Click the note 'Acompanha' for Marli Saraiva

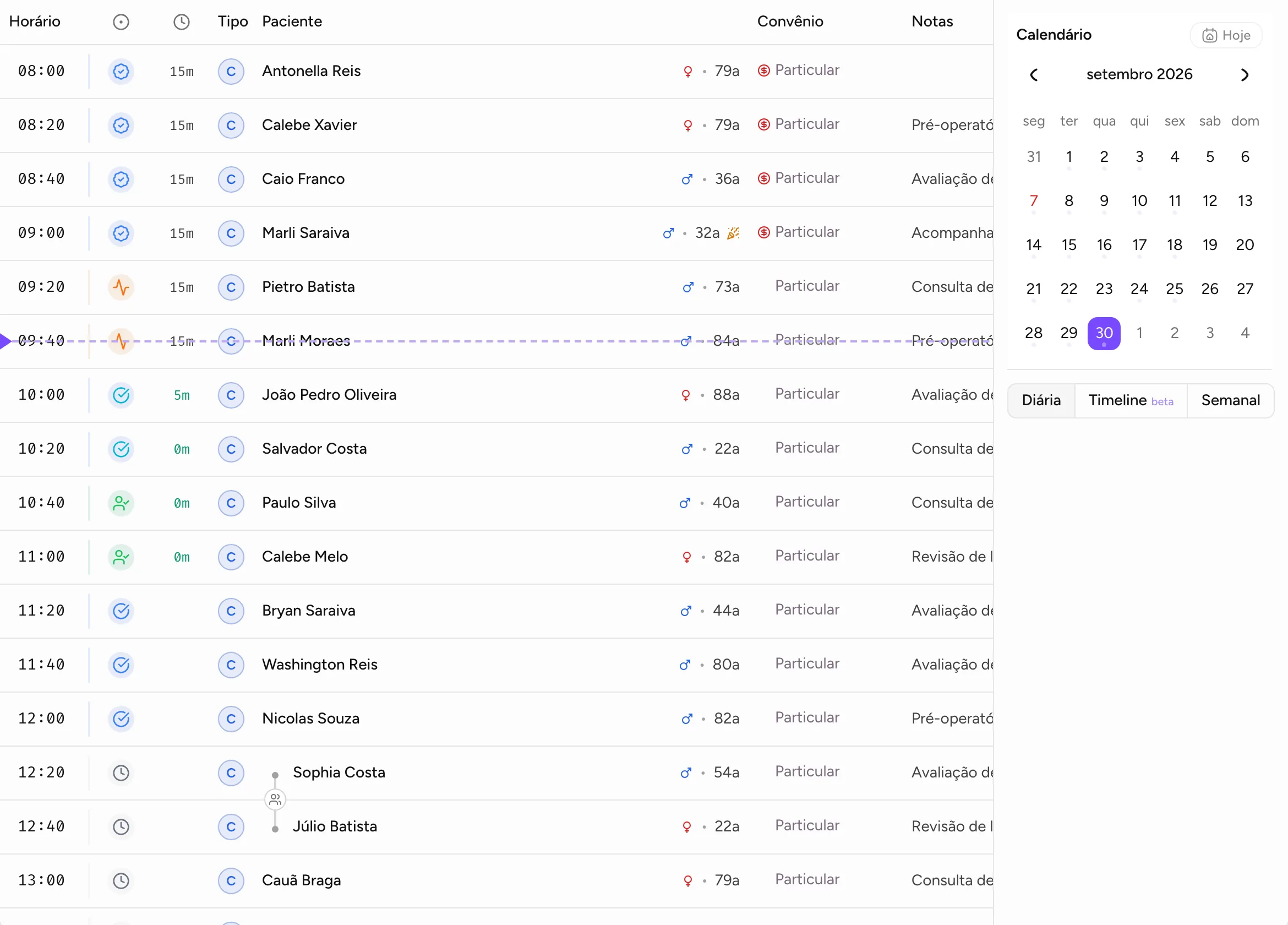click(x=952, y=233)
